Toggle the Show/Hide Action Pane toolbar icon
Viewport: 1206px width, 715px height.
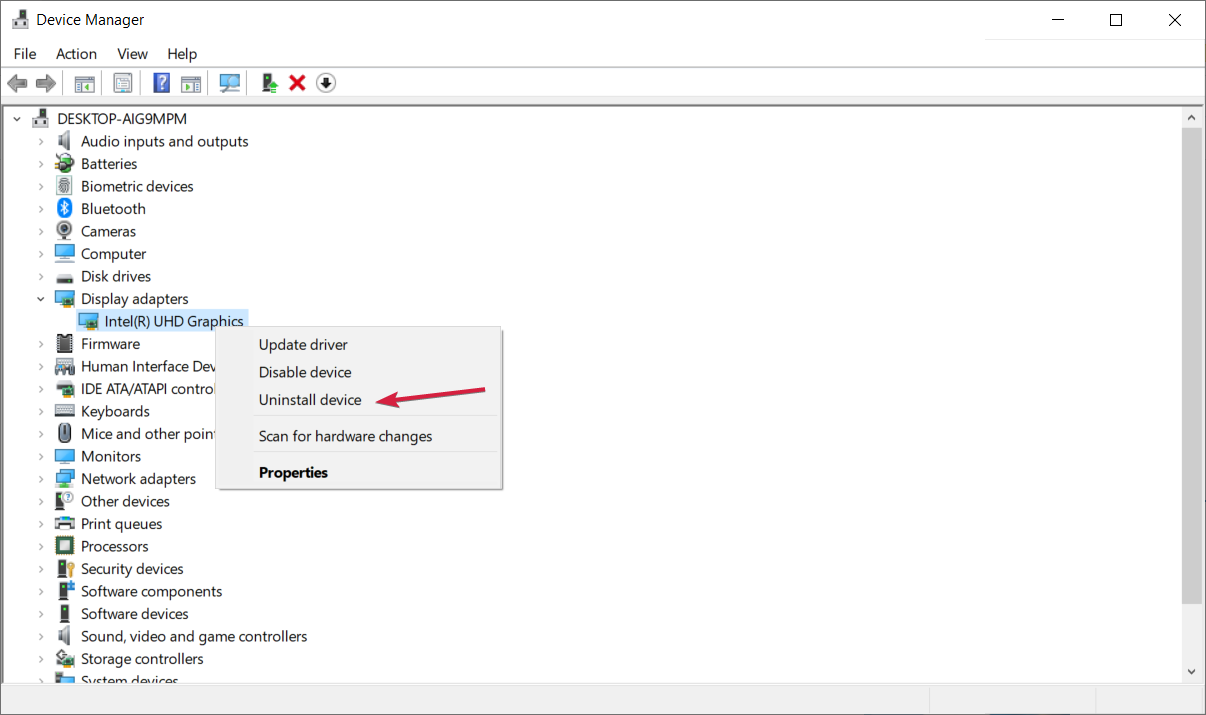pyautogui.click(x=191, y=83)
